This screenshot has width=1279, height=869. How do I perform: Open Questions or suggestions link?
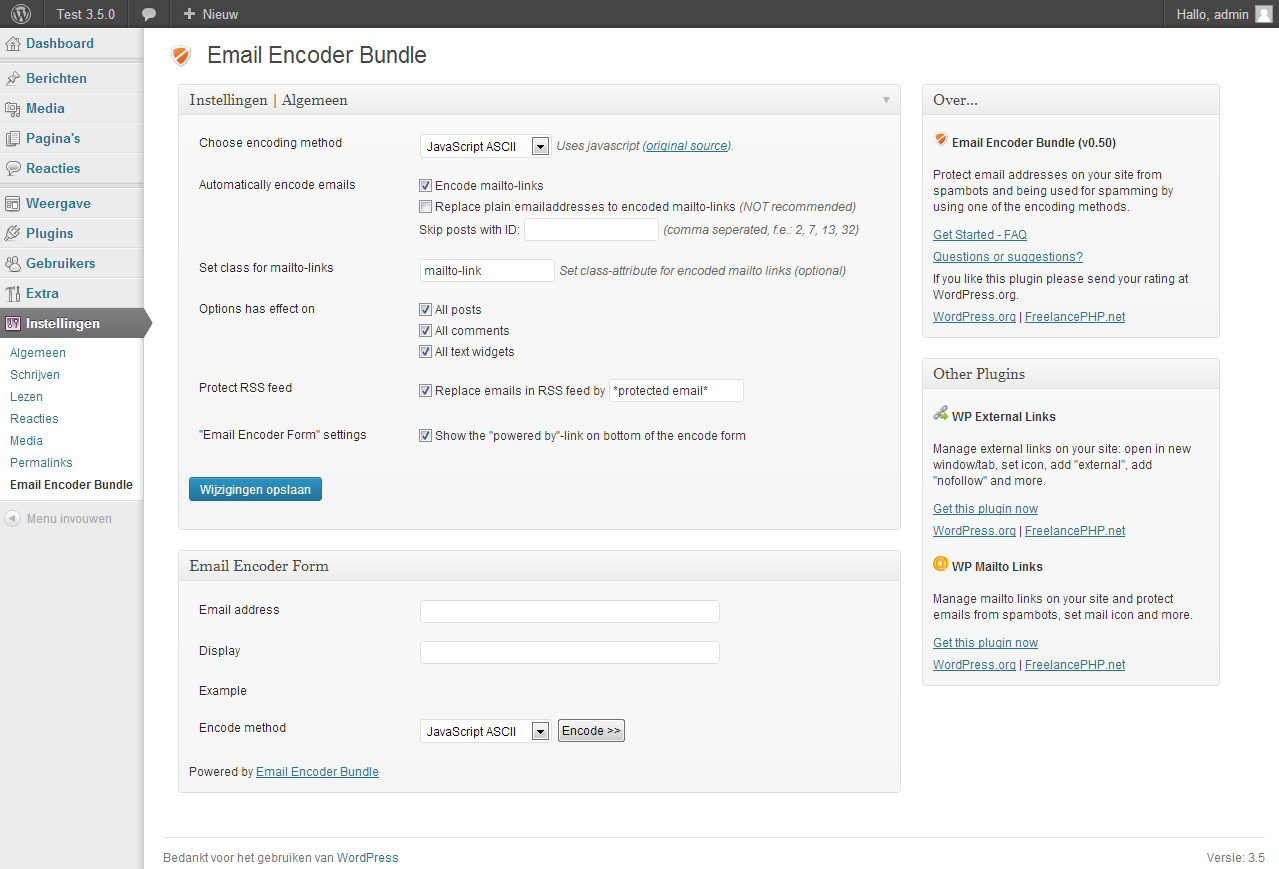point(1008,257)
